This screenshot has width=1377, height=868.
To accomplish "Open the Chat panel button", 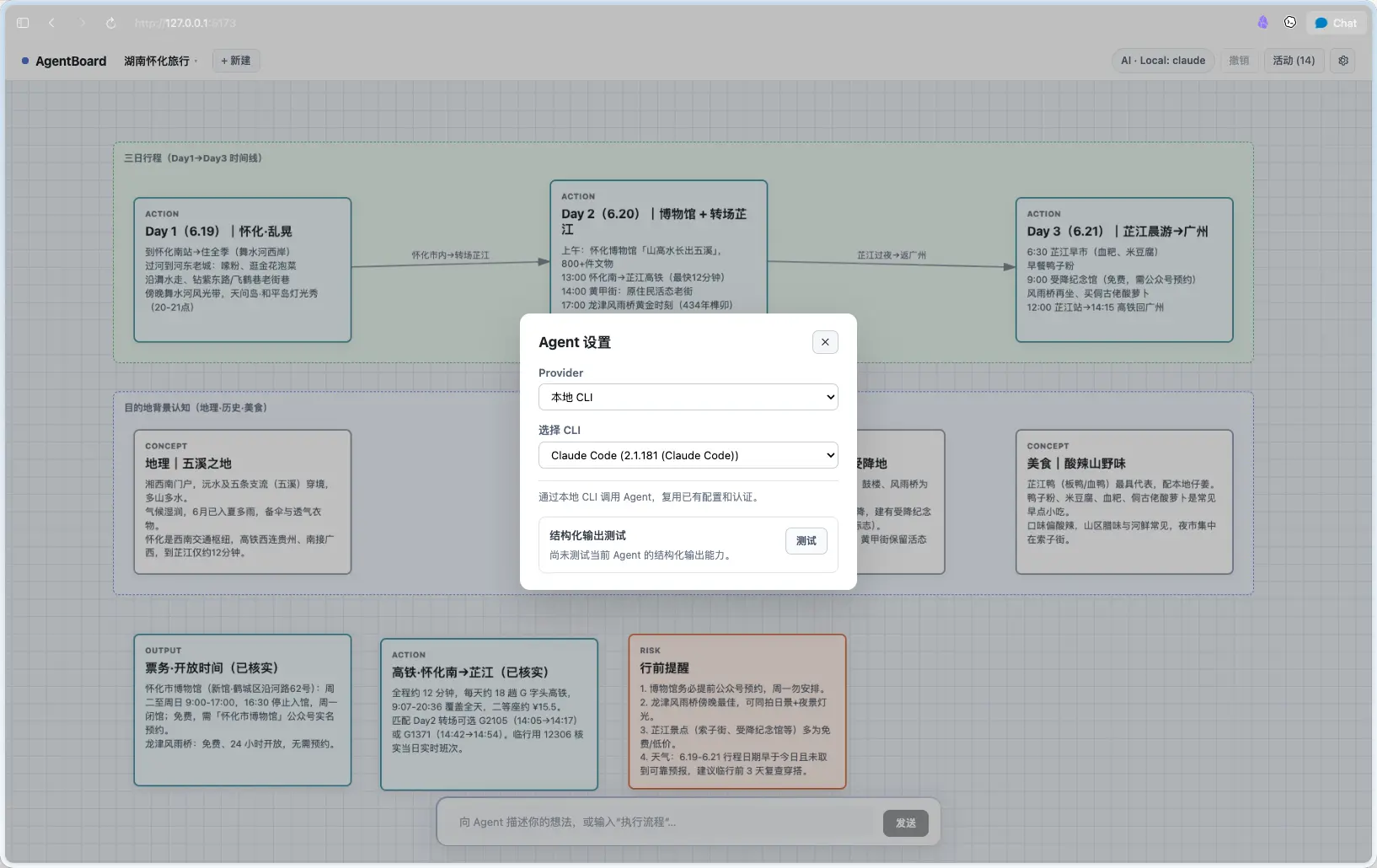I will tap(1336, 23).
